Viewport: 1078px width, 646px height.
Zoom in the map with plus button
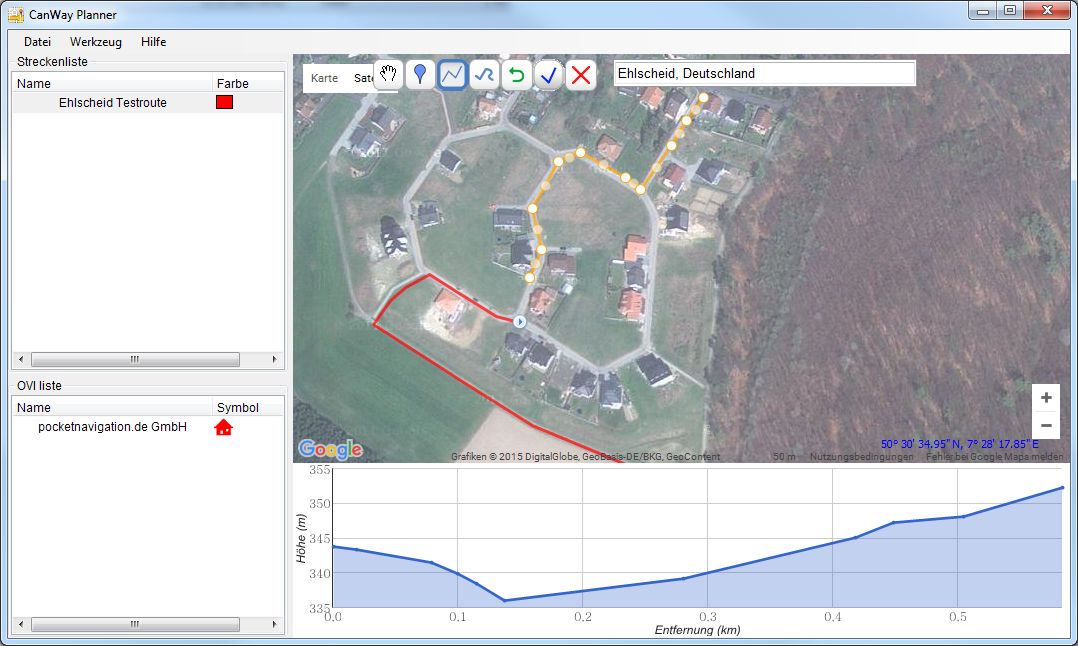1045,397
